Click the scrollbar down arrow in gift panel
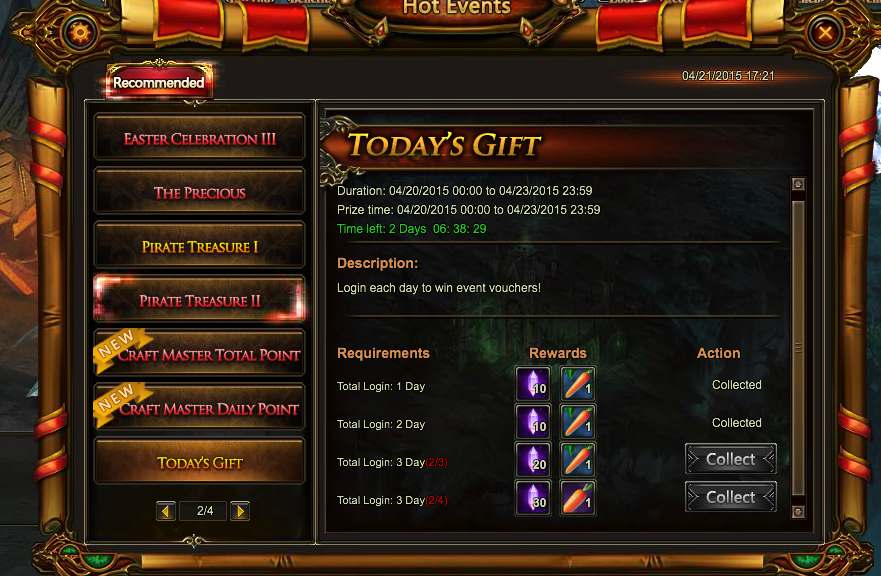The height and width of the screenshot is (576, 881). pyautogui.click(x=798, y=511)
